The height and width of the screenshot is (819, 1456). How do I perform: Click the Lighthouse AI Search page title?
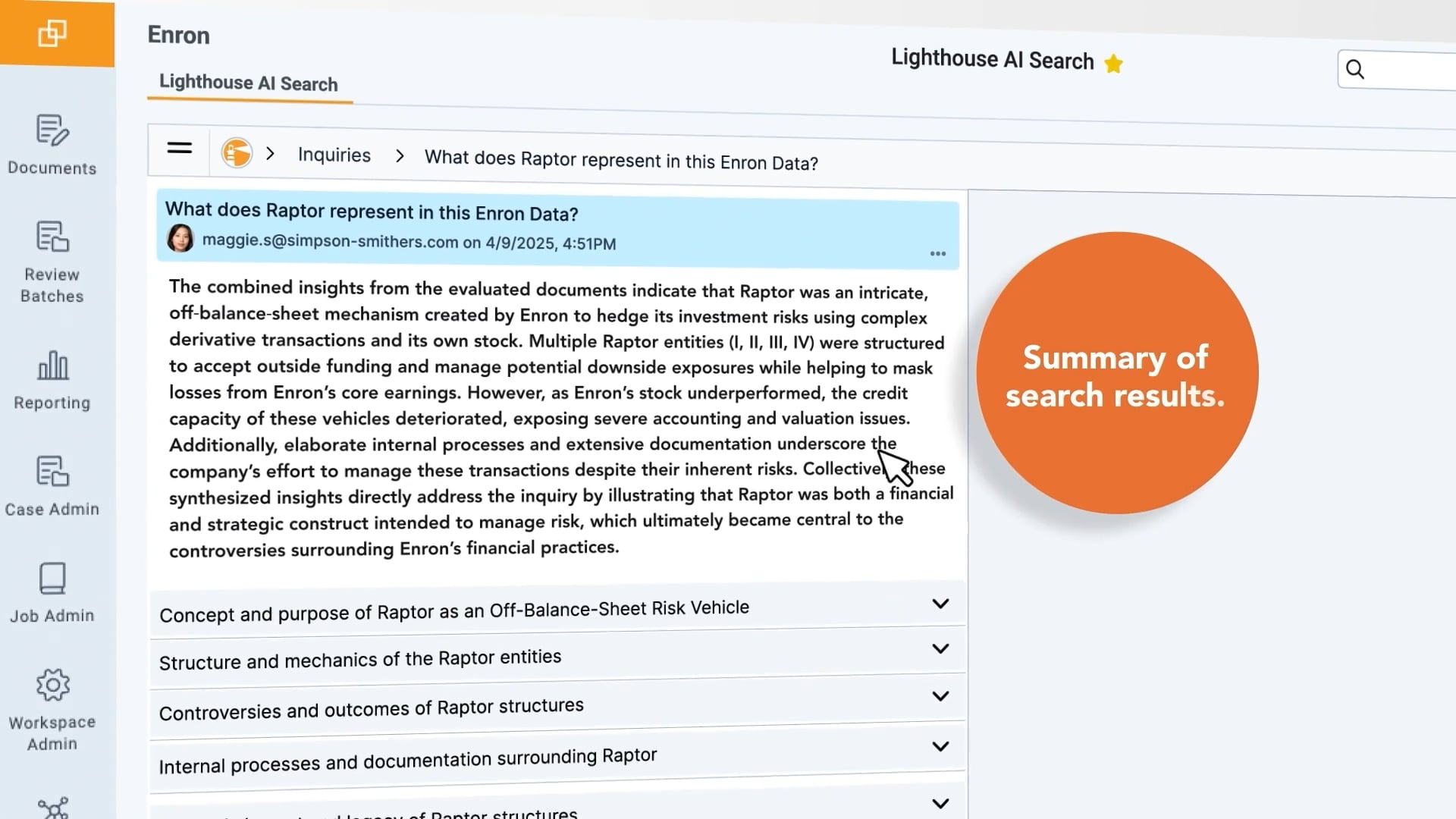[992, 59]
